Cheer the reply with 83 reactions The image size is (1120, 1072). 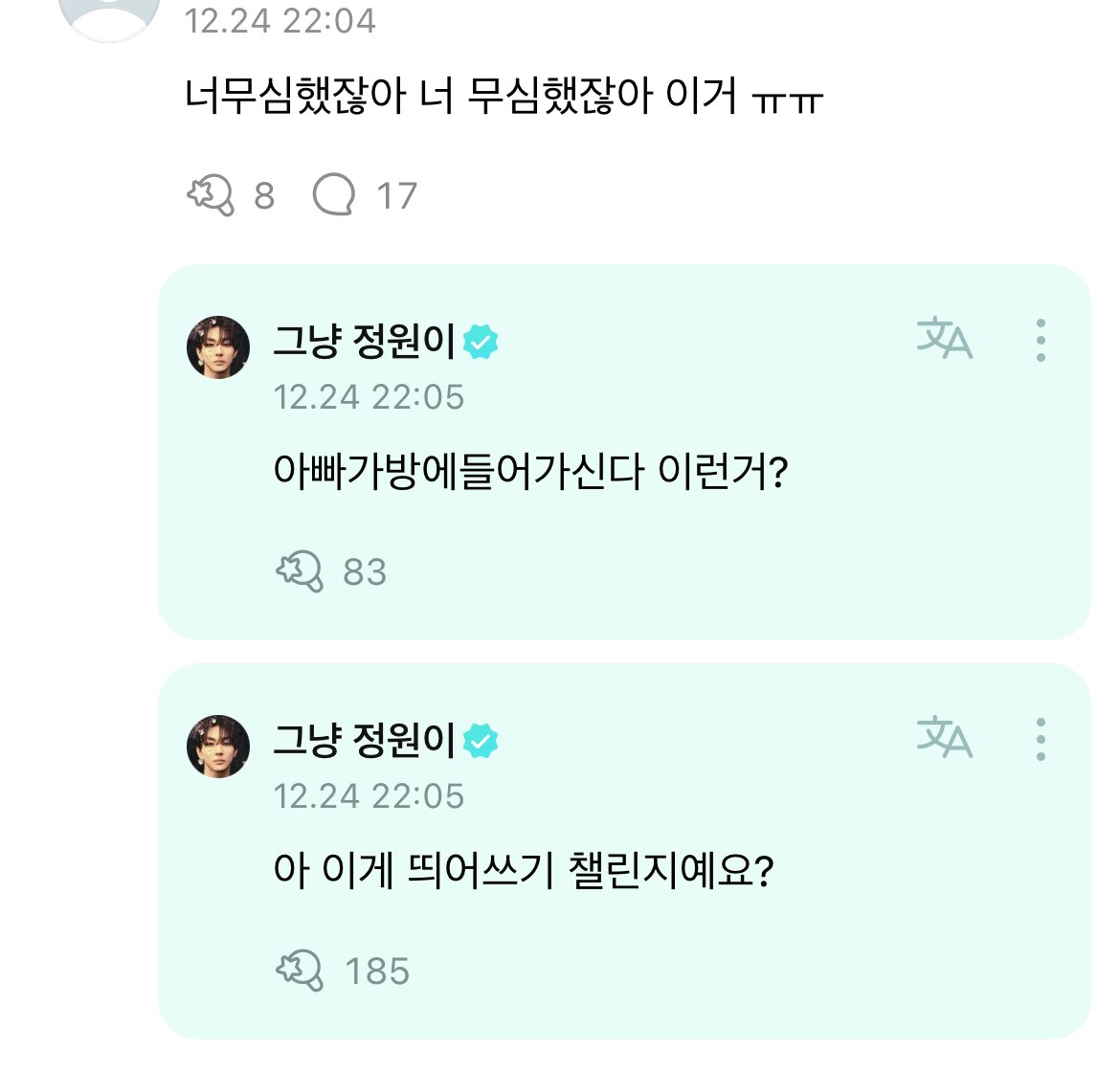click(300, 571)
